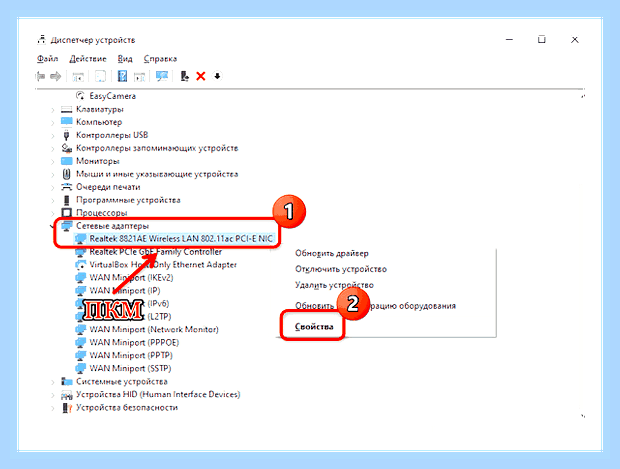The image size is (620, 469).
Task: Click the scrollbar down arrow in device list
Action: point(583,416)
